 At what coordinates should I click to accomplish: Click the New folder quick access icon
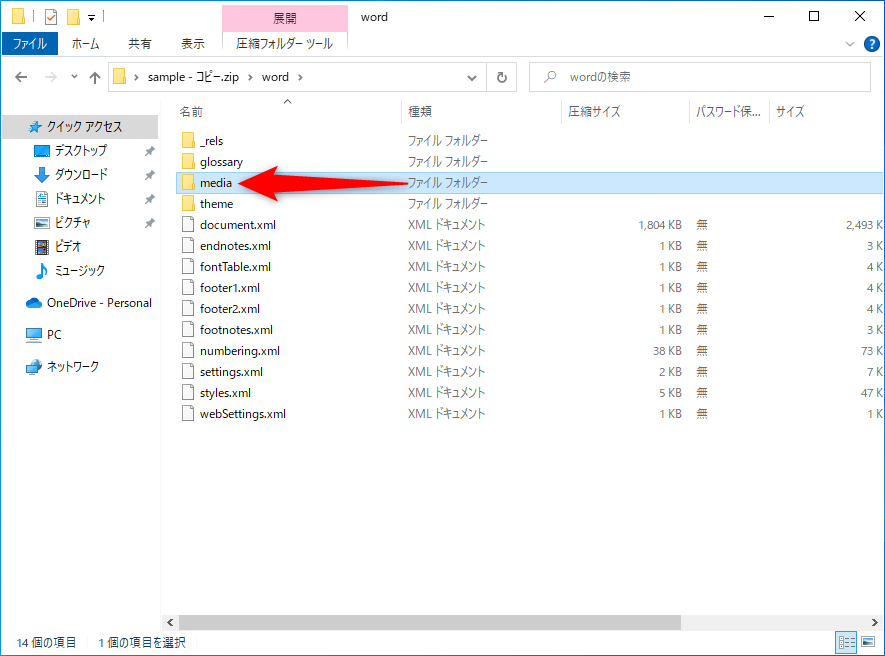click(73, 17)
